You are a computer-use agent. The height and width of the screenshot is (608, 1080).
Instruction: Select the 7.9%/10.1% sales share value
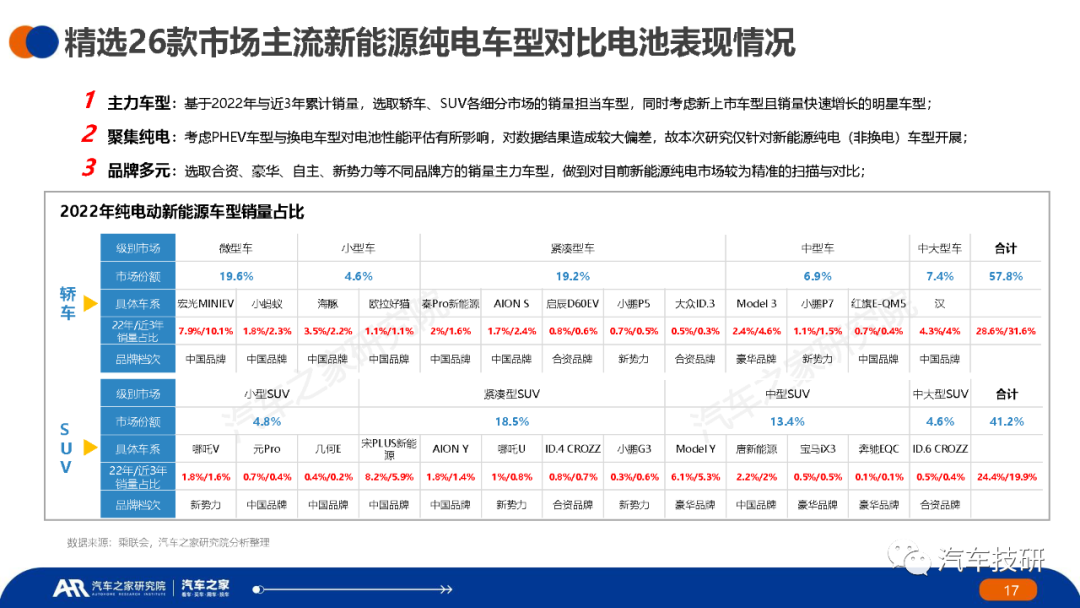tap(205, 331)
